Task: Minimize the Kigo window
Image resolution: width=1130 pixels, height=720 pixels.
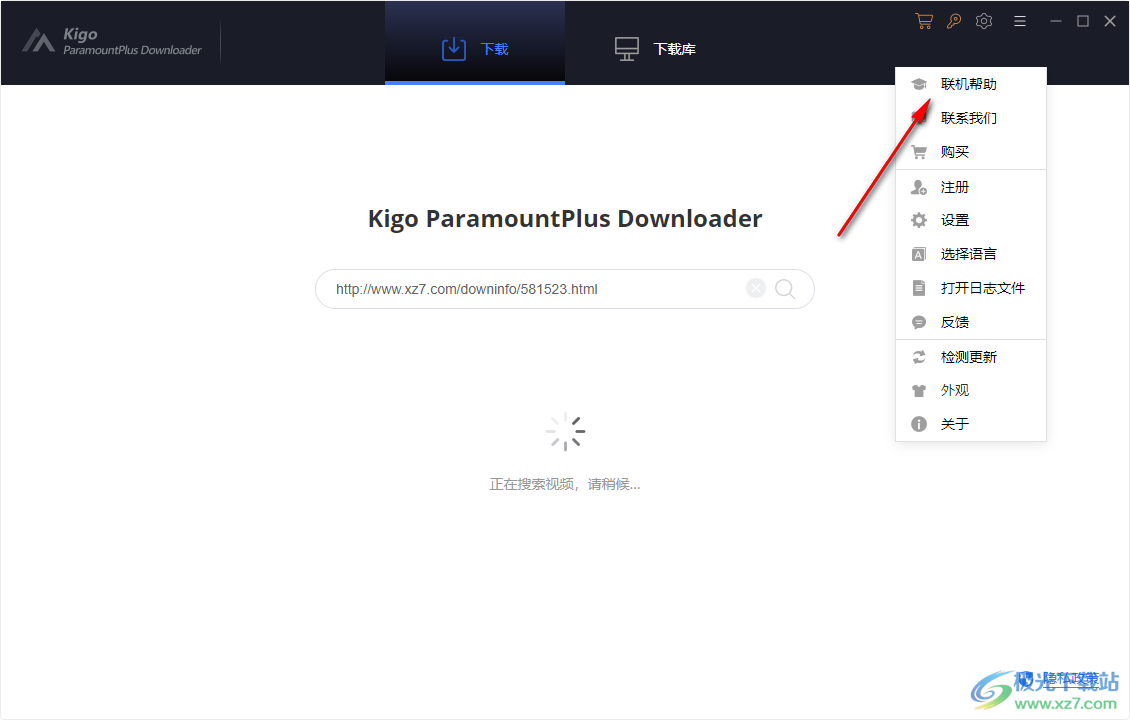Action: coord(1056,21)
